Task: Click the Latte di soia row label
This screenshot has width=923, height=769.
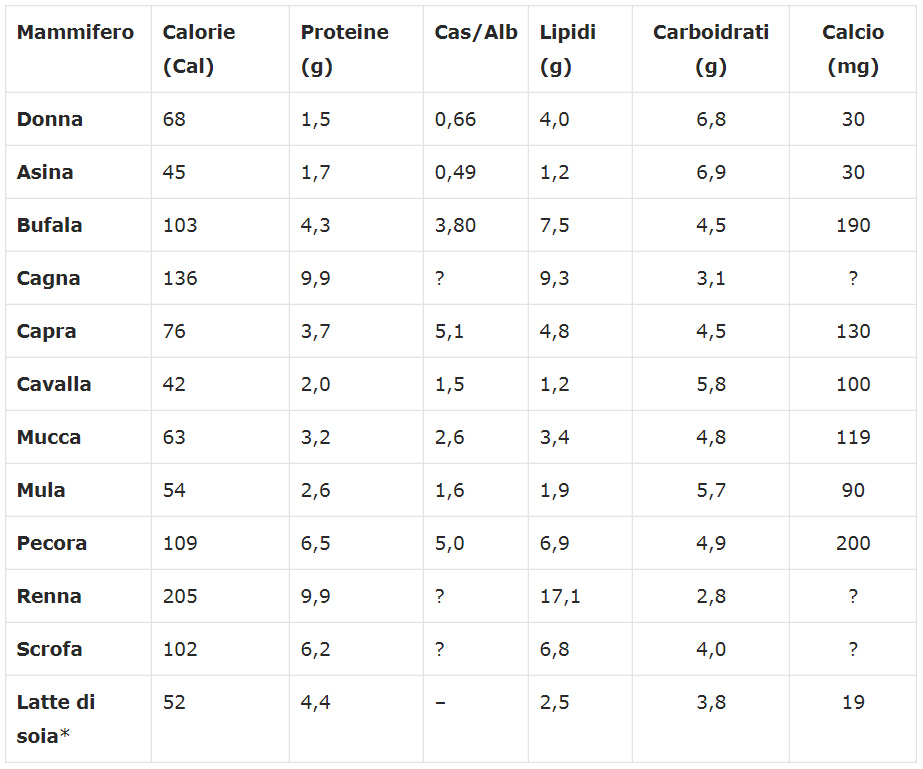Action: [57, 719]
